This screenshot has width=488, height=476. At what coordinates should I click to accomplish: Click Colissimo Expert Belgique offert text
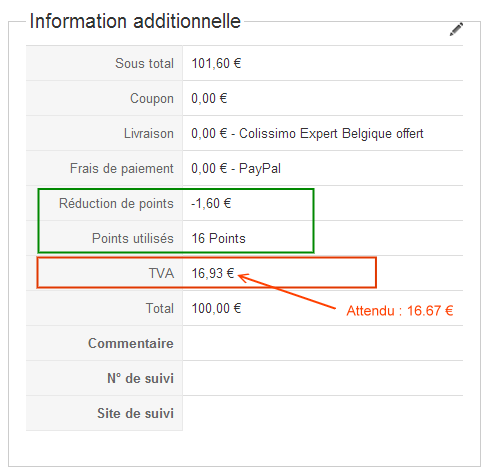pyautogui.click(x=331, y=134)
